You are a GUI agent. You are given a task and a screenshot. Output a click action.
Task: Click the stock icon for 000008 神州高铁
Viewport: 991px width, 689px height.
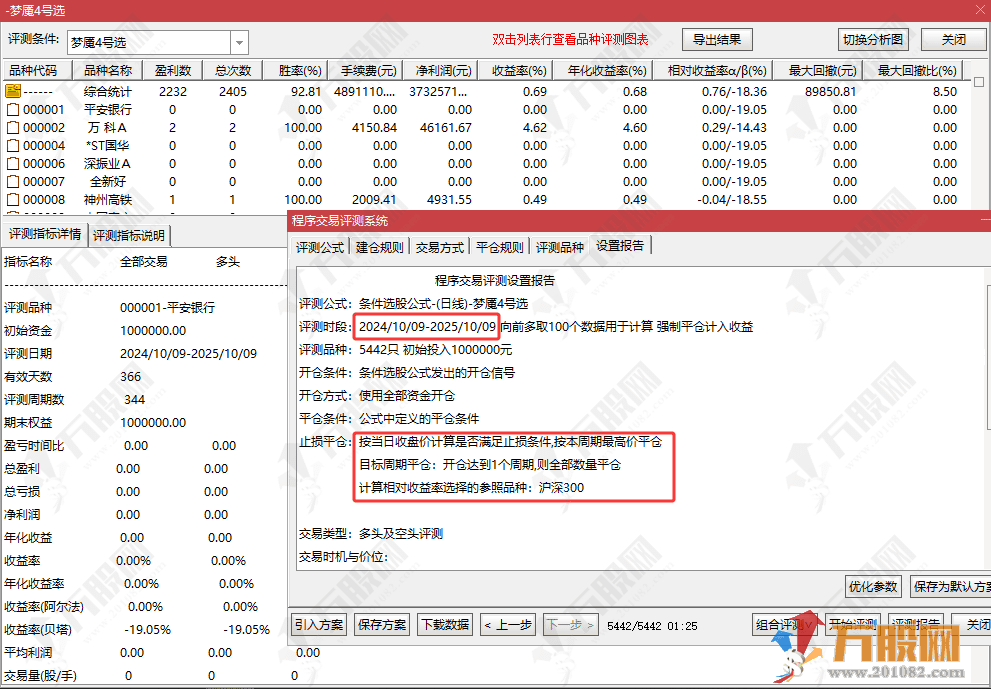coord(13,200)
